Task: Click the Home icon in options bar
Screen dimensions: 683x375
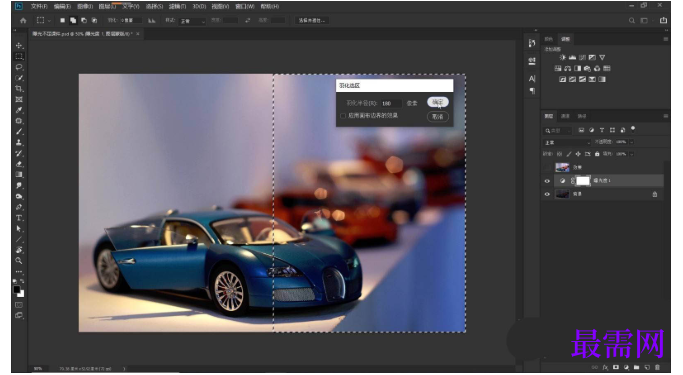Action: pyautogui.click(x=23, y=20)
